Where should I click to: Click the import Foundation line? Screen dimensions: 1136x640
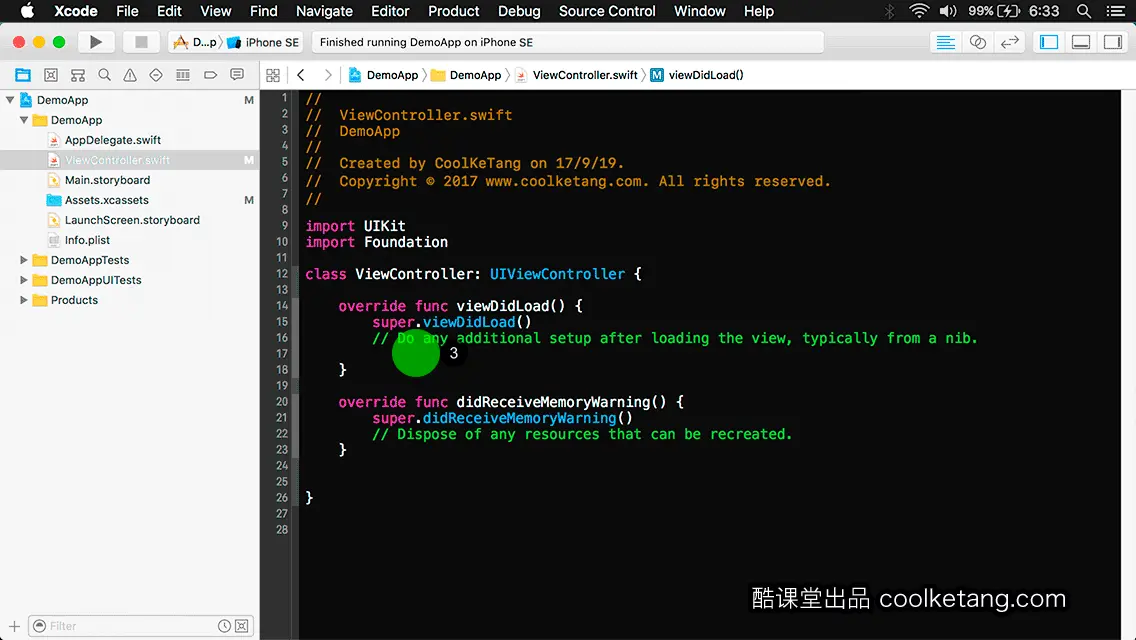pos(377,242)
